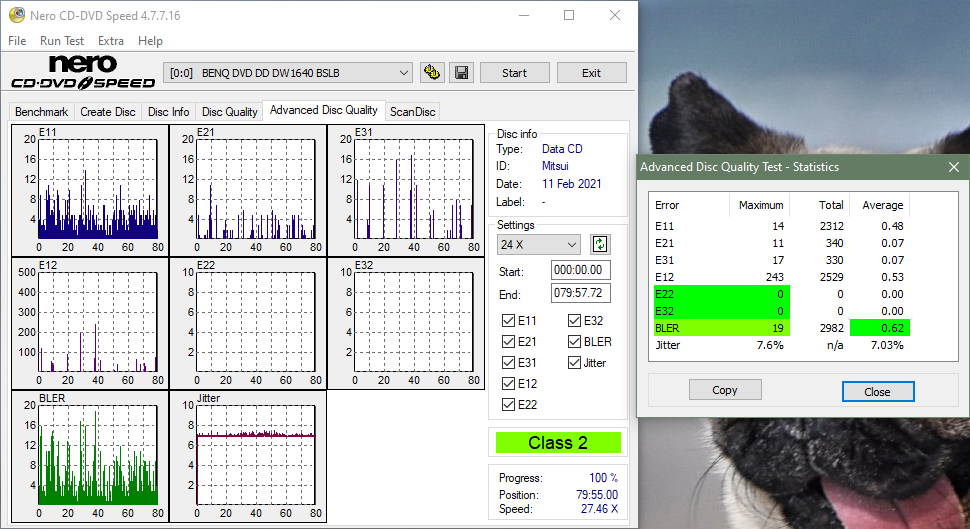Image resolution: width=970 pixels, height=529 pixels.
Task: Switch to the Benchmark tab
Action: point(41,112)
